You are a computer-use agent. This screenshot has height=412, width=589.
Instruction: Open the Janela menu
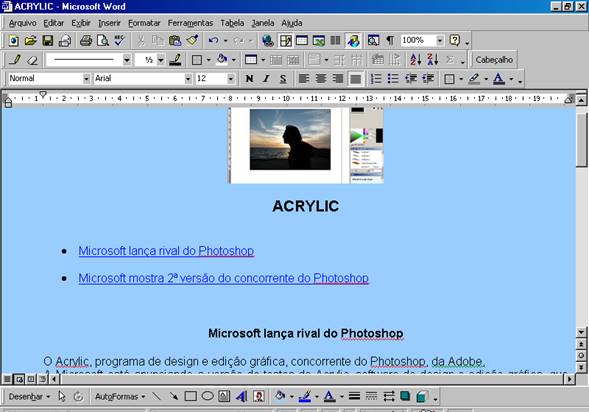coord(263,23)
